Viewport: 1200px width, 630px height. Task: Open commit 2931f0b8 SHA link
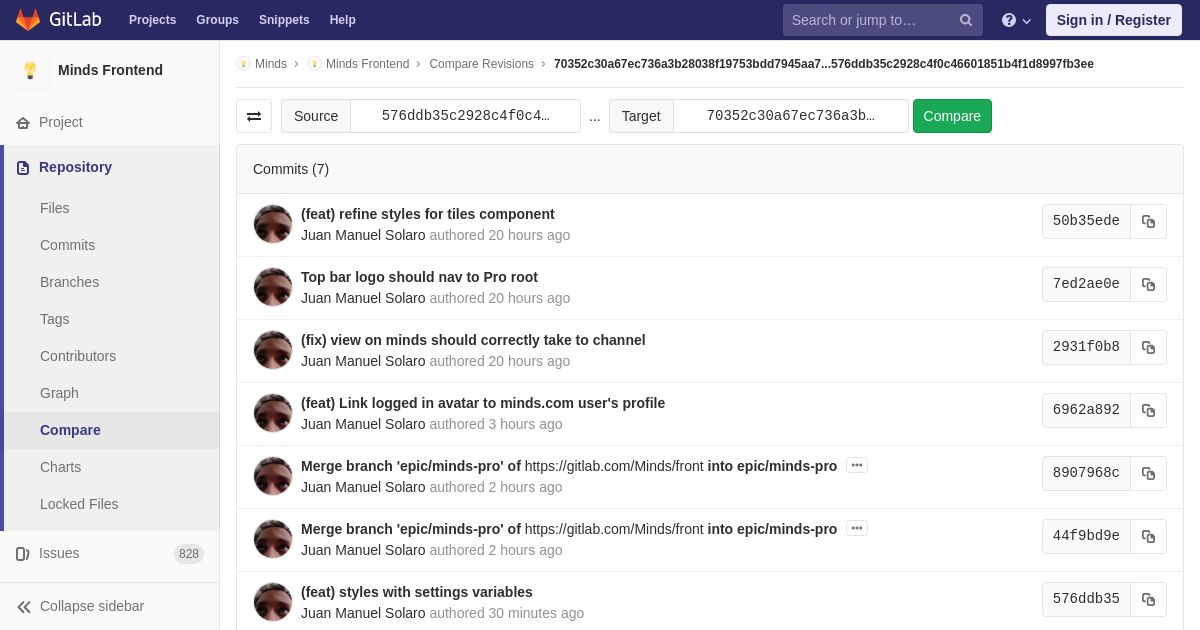[1086, 347]
